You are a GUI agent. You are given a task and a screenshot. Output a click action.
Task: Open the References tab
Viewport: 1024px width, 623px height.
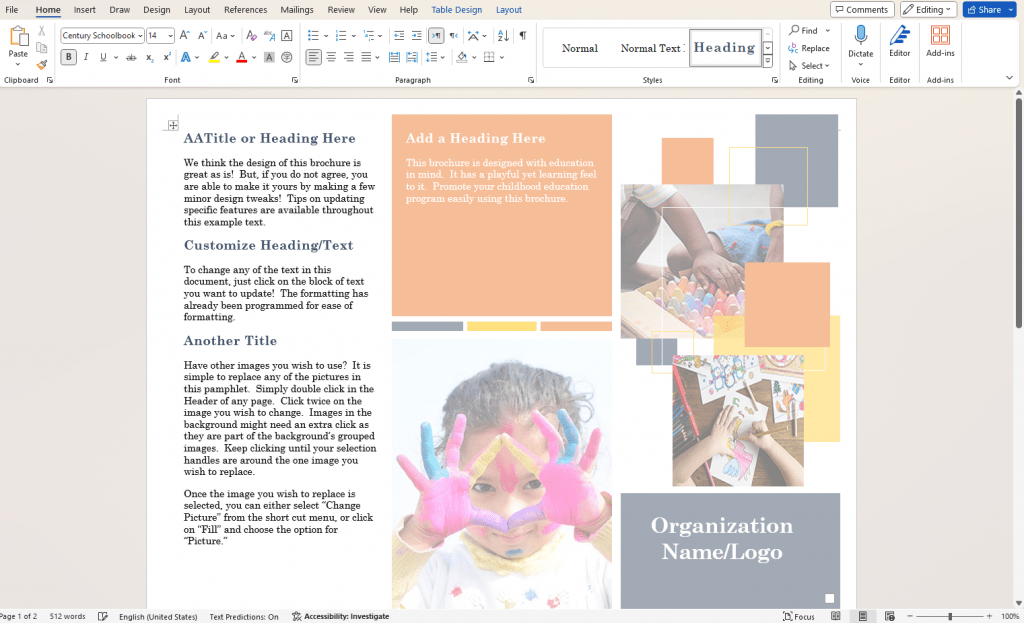246,10
